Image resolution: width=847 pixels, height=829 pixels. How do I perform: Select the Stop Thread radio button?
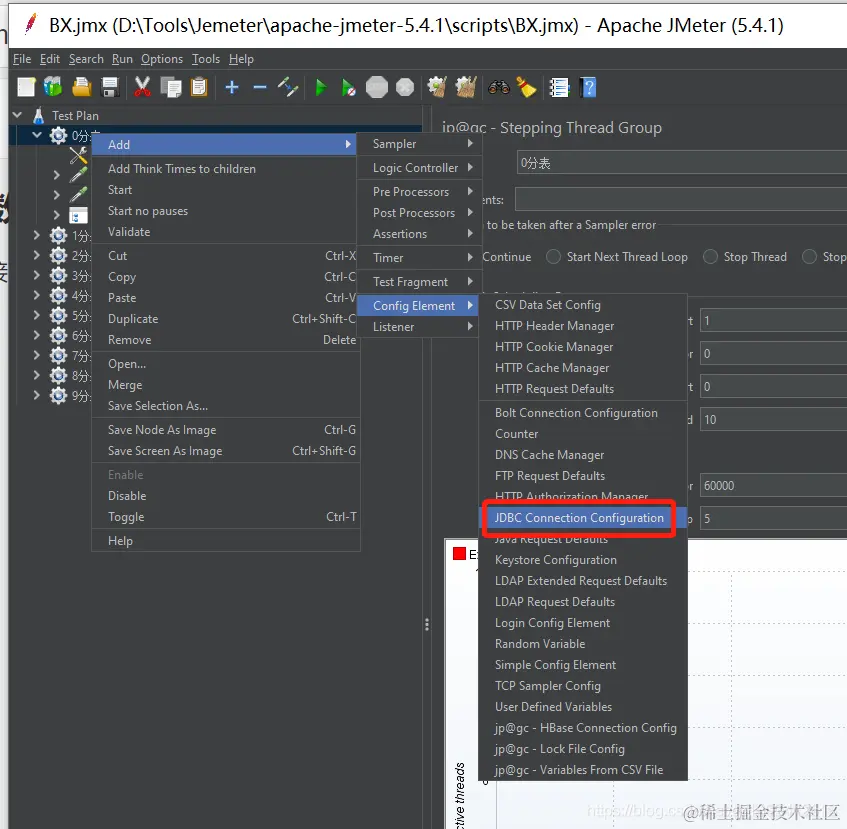pyautogui.click(x=710, y=257)
